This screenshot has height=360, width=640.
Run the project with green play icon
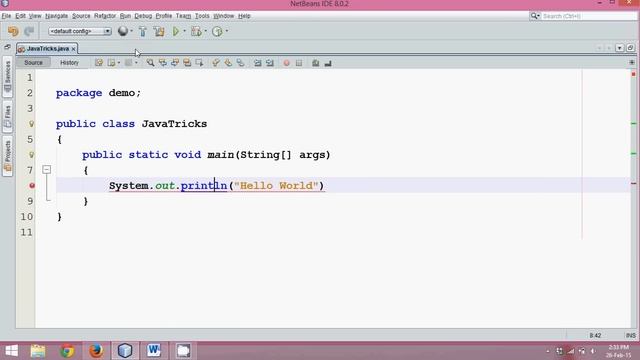tap(176, 31)
